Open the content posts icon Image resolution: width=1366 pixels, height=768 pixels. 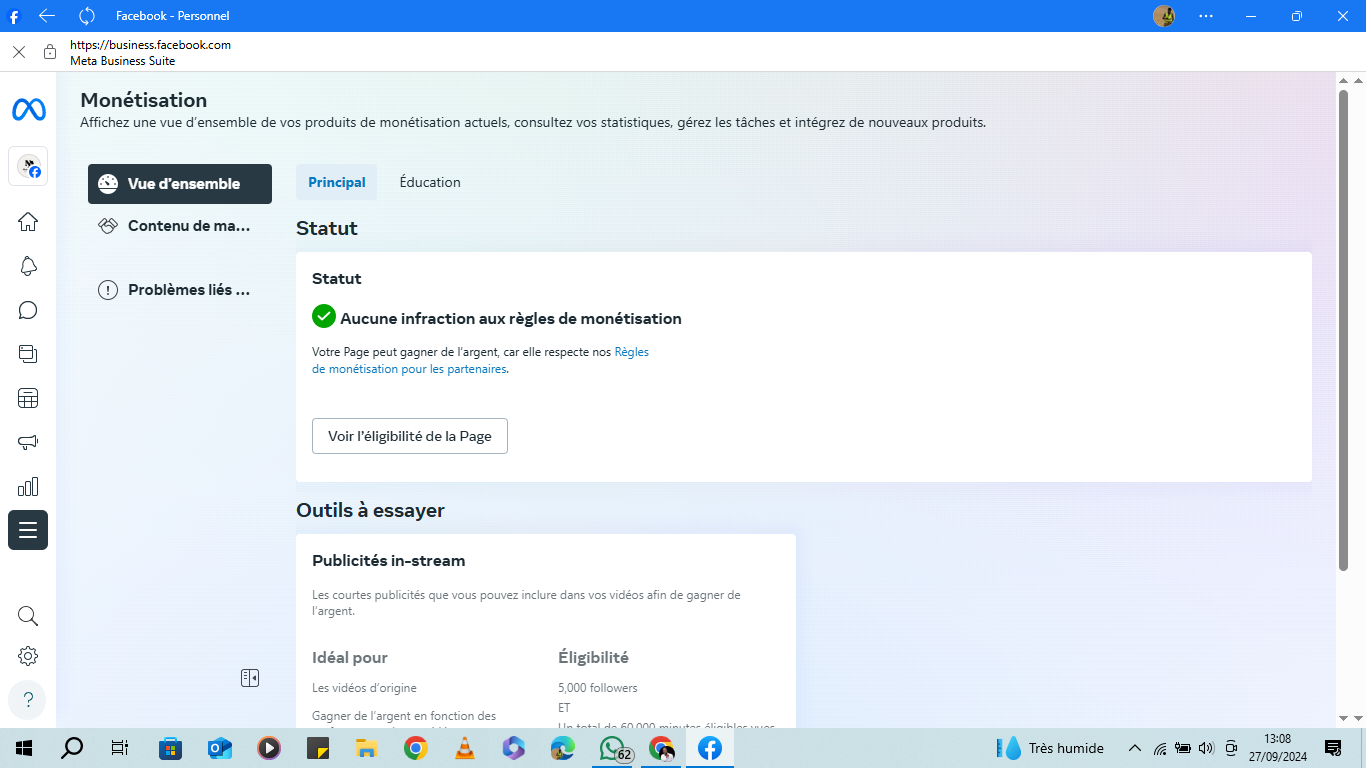pyautogui.click(x=28, y=354)
